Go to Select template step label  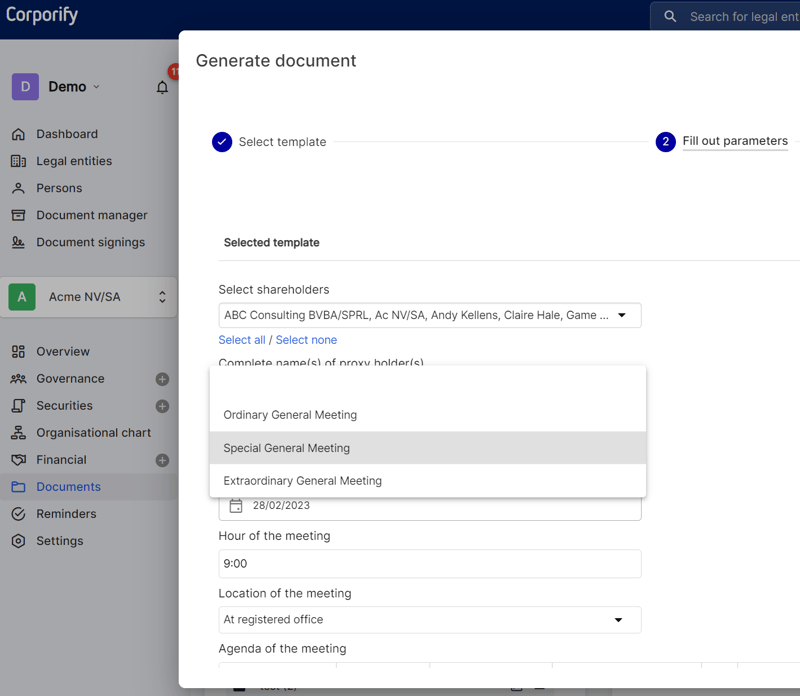pos(282,142)
